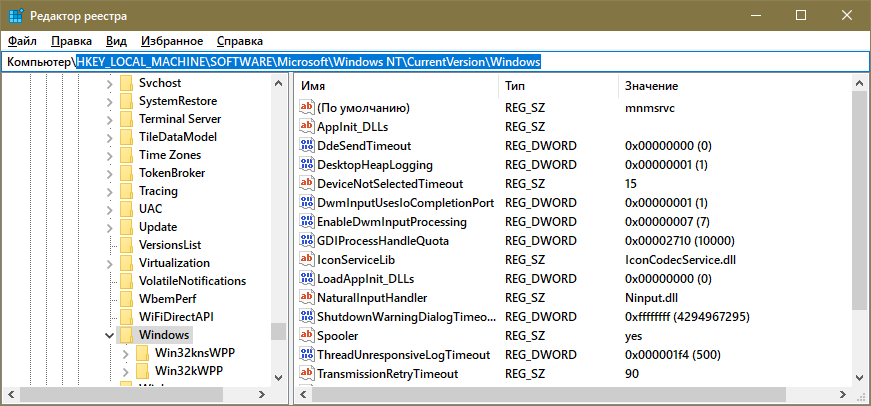Click the string icon next to AppInit_DLLs

pyautogui.click(x=307, y=127)
